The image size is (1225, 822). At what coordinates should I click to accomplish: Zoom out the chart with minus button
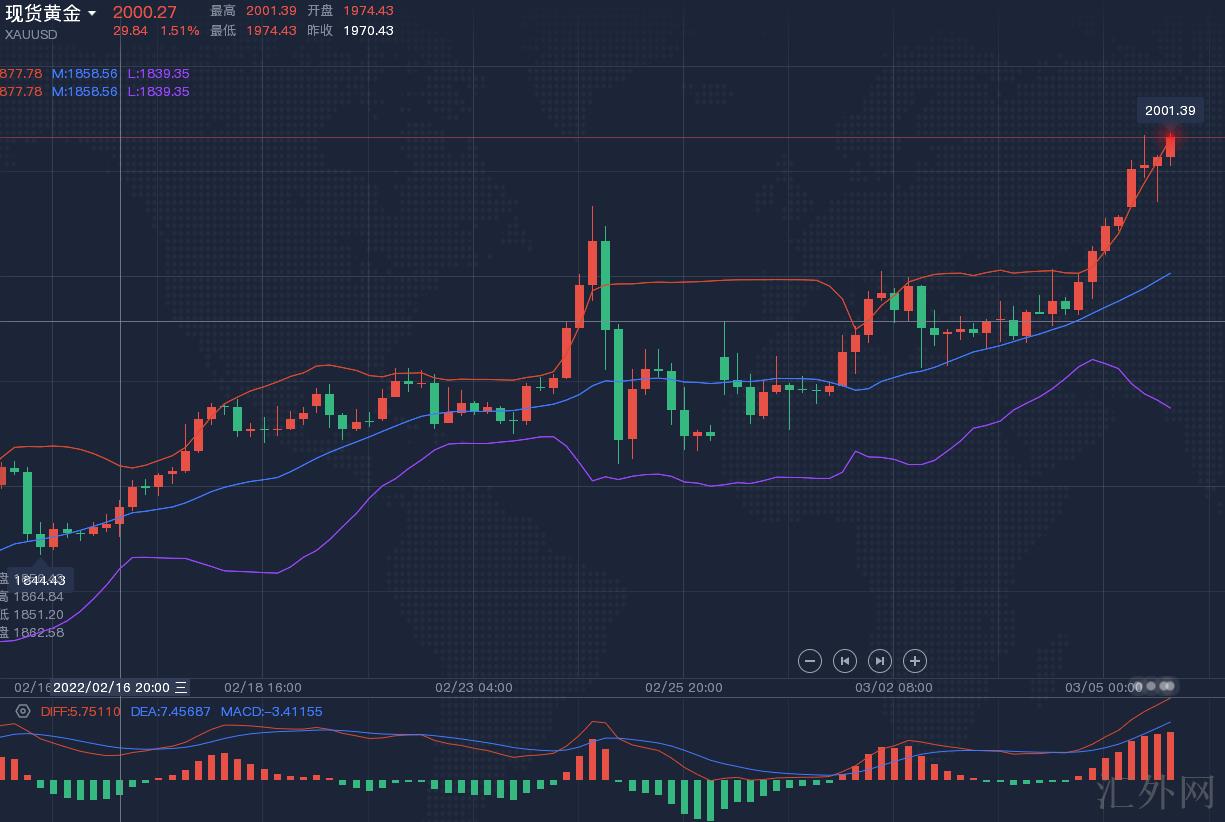tap(810, 660)
